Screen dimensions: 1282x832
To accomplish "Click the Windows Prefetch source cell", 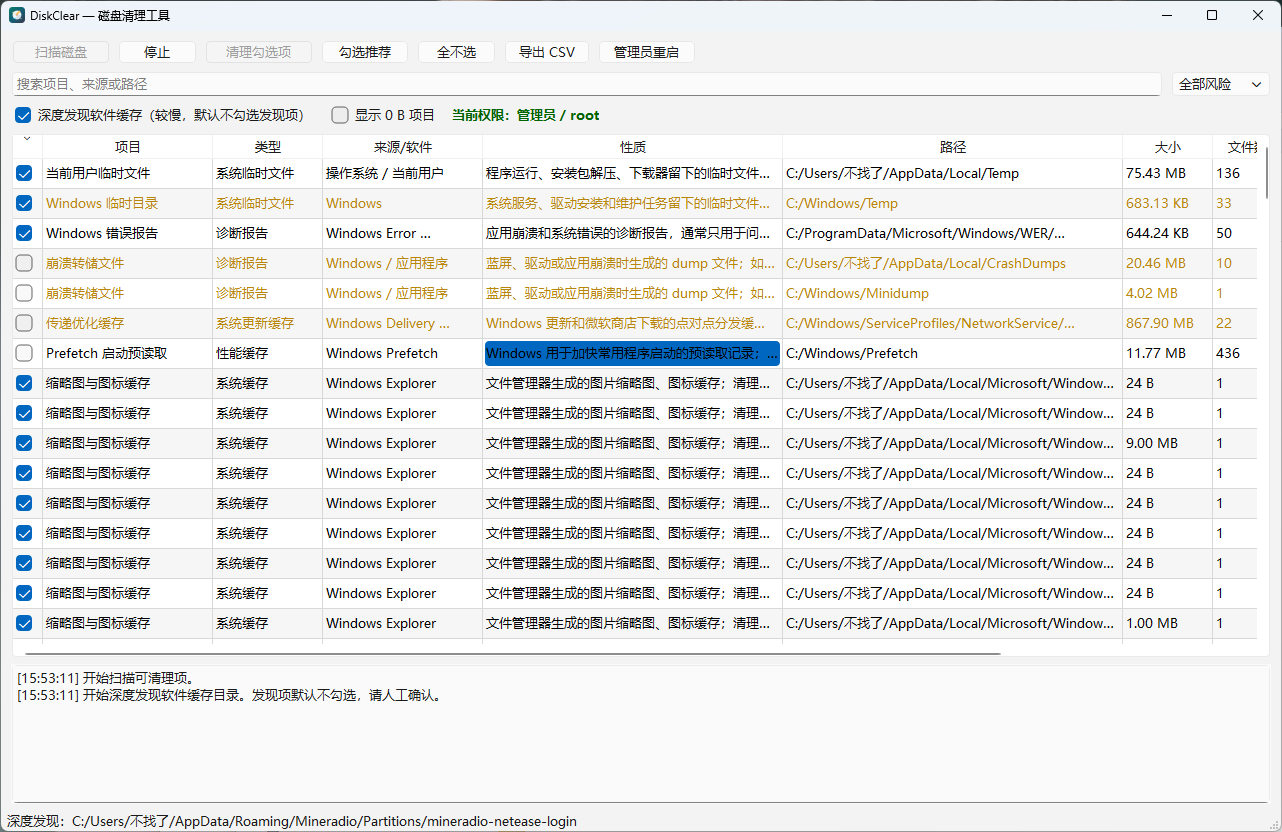I will pos(403,353).
